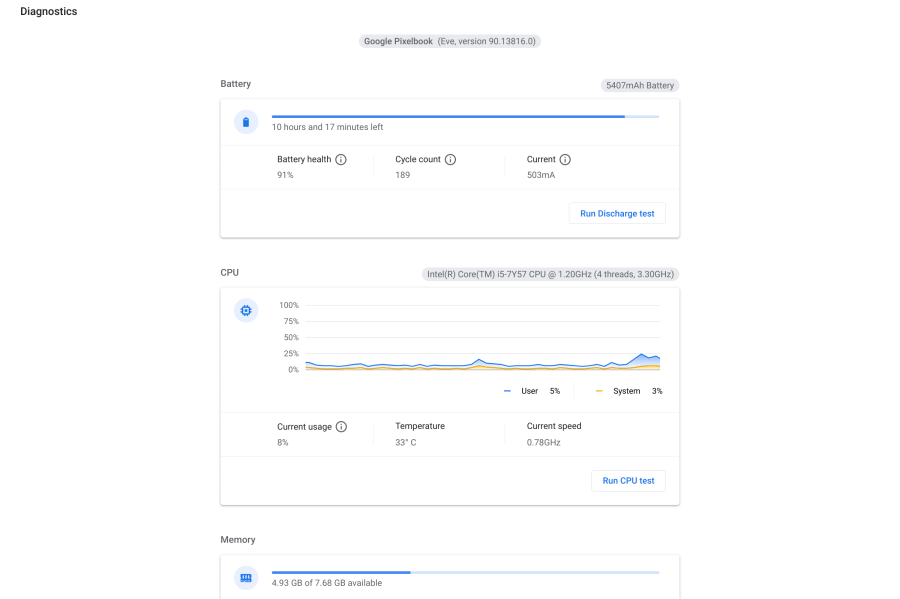The height and width of the screenshot is (599, 900).
Task: Run the Discharge test
Action: click(x=617, y=213)
